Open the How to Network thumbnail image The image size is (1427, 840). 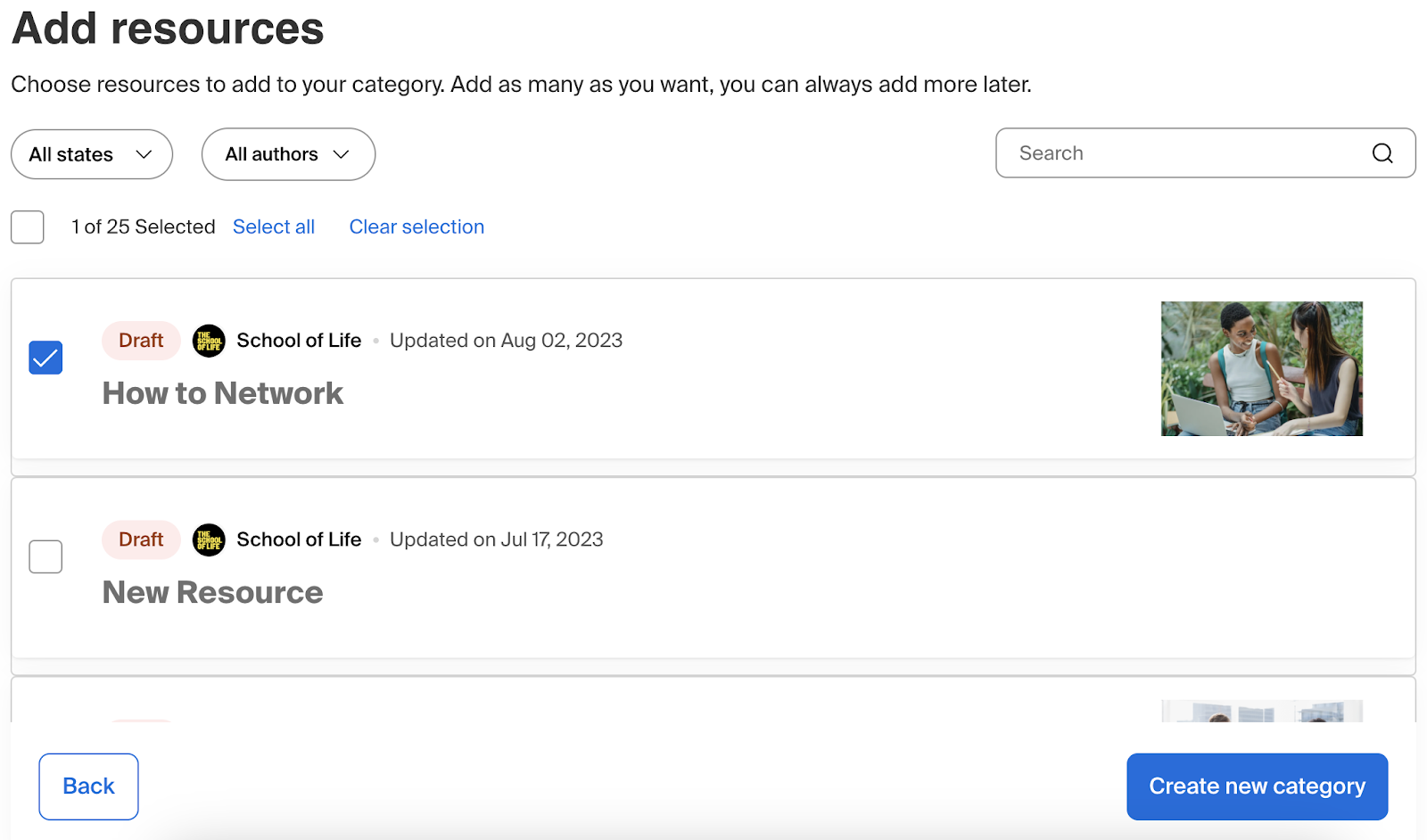pyautogui.click(x=1261, y=368)
